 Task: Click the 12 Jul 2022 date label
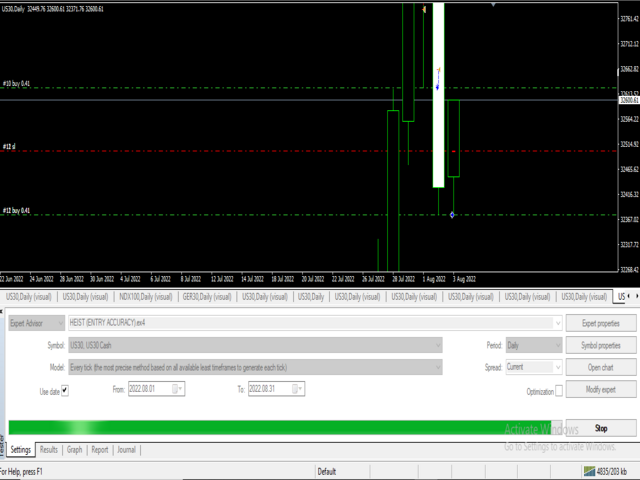[222, 279]
